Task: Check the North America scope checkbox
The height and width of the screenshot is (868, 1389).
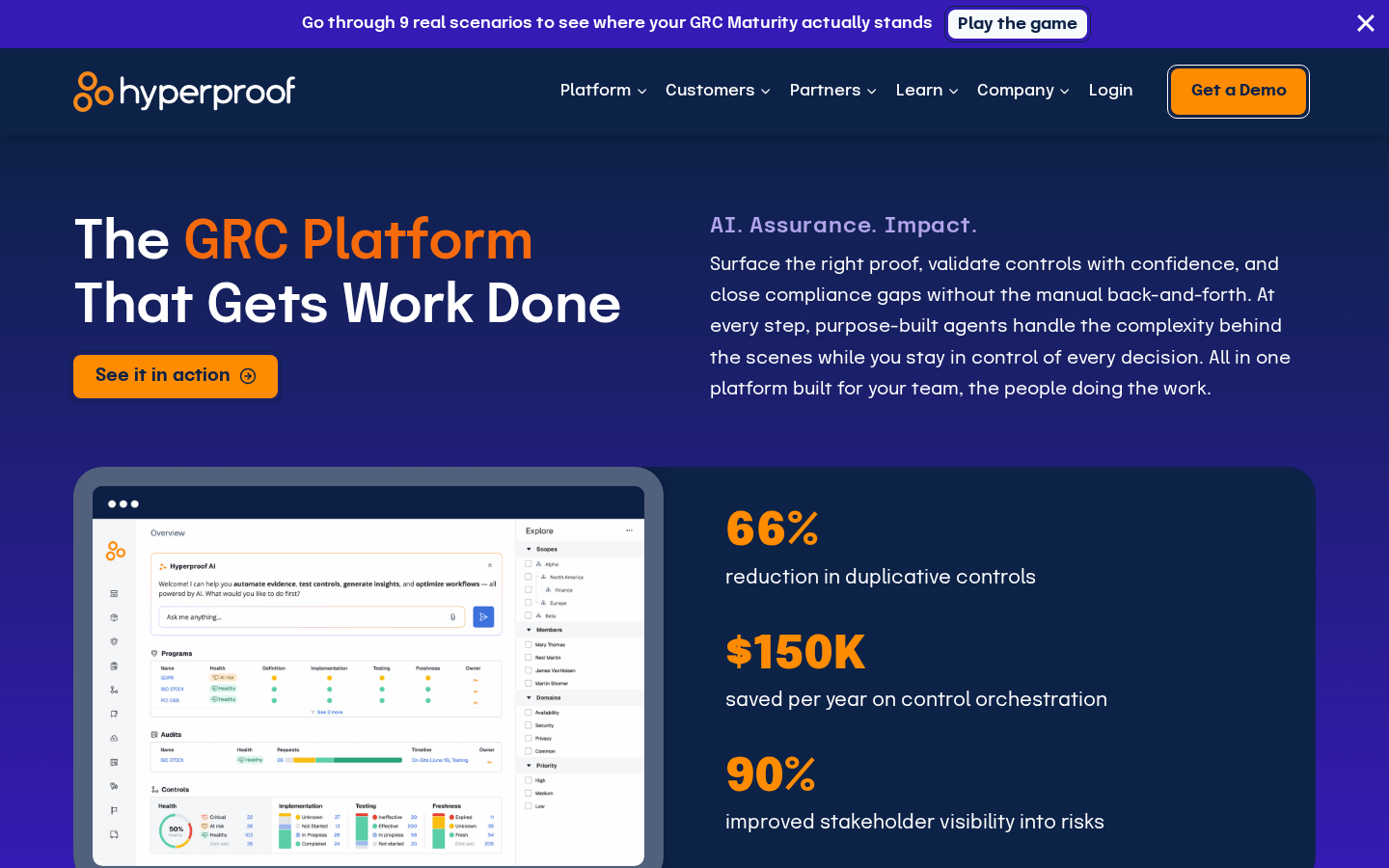Action: 529,577
